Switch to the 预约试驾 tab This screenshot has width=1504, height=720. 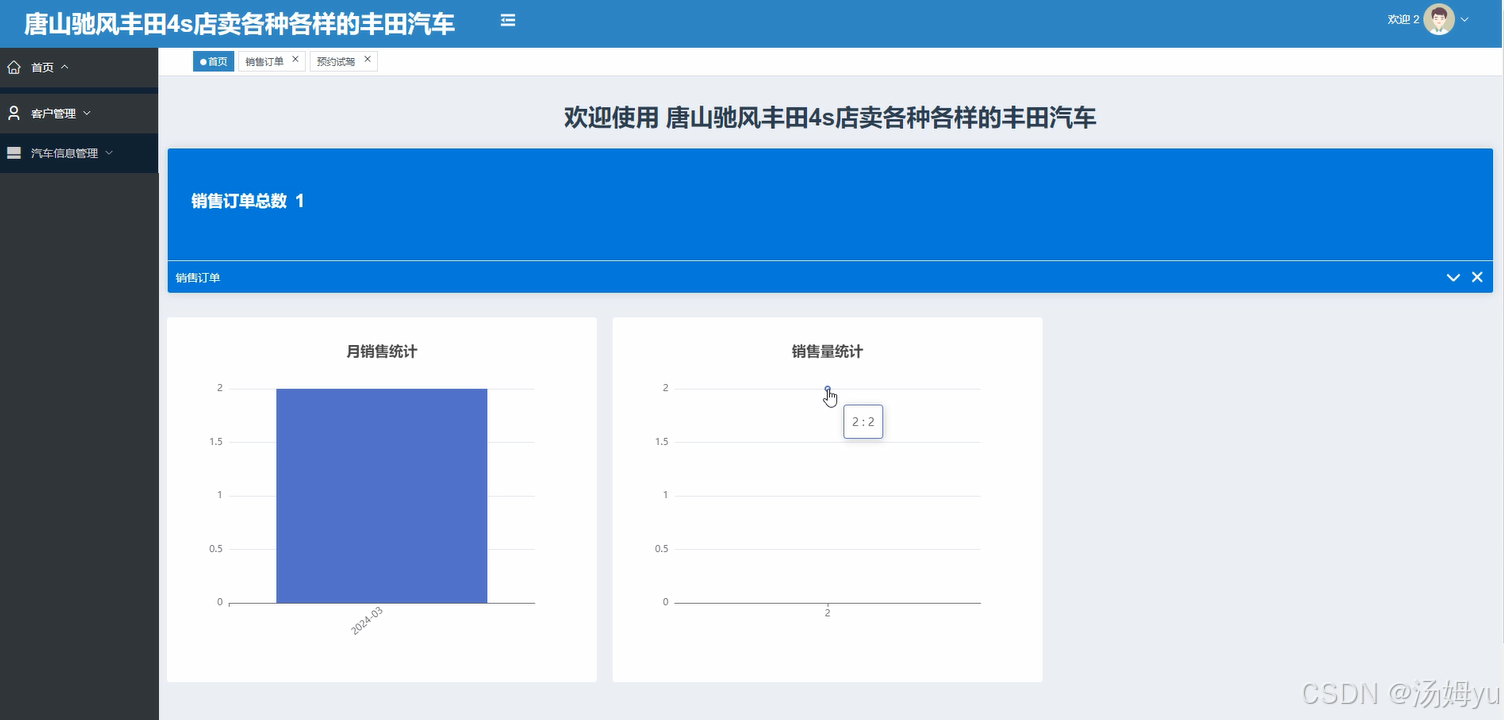336,61
